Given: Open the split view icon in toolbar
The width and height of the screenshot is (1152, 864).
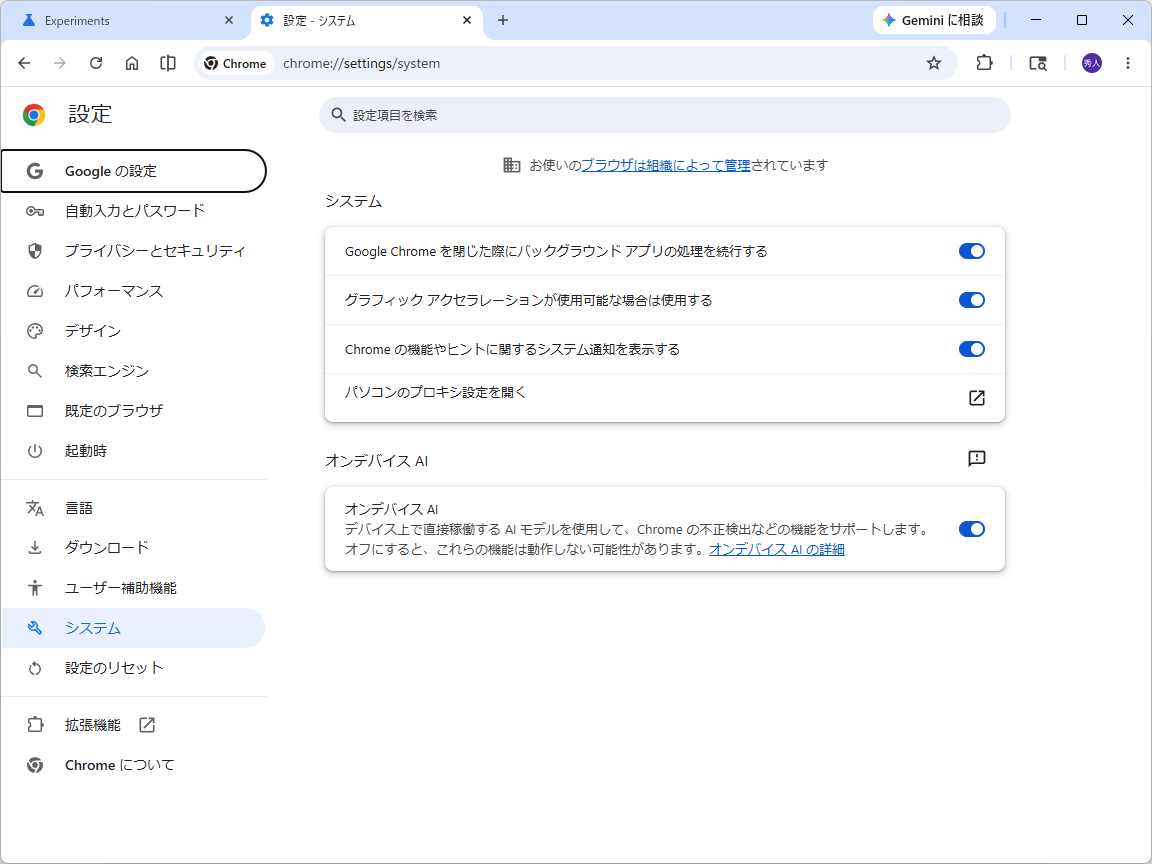Looking at the screenshot, I should pos(168,63).
